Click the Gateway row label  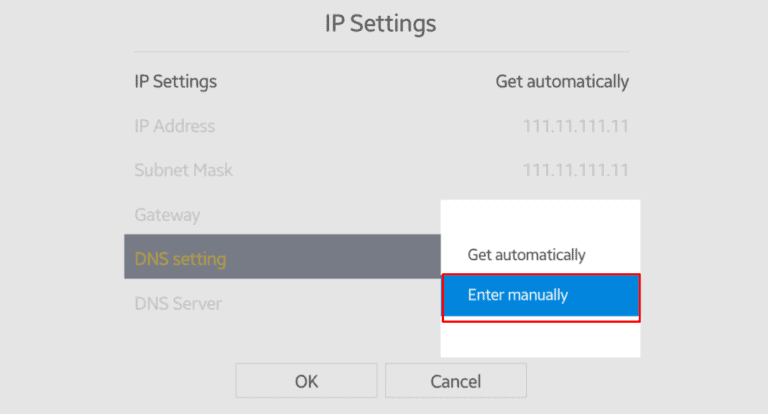tap(167, 215)
